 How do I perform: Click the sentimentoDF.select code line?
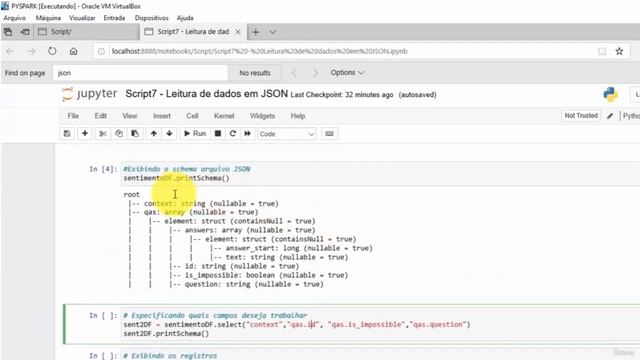297,324
